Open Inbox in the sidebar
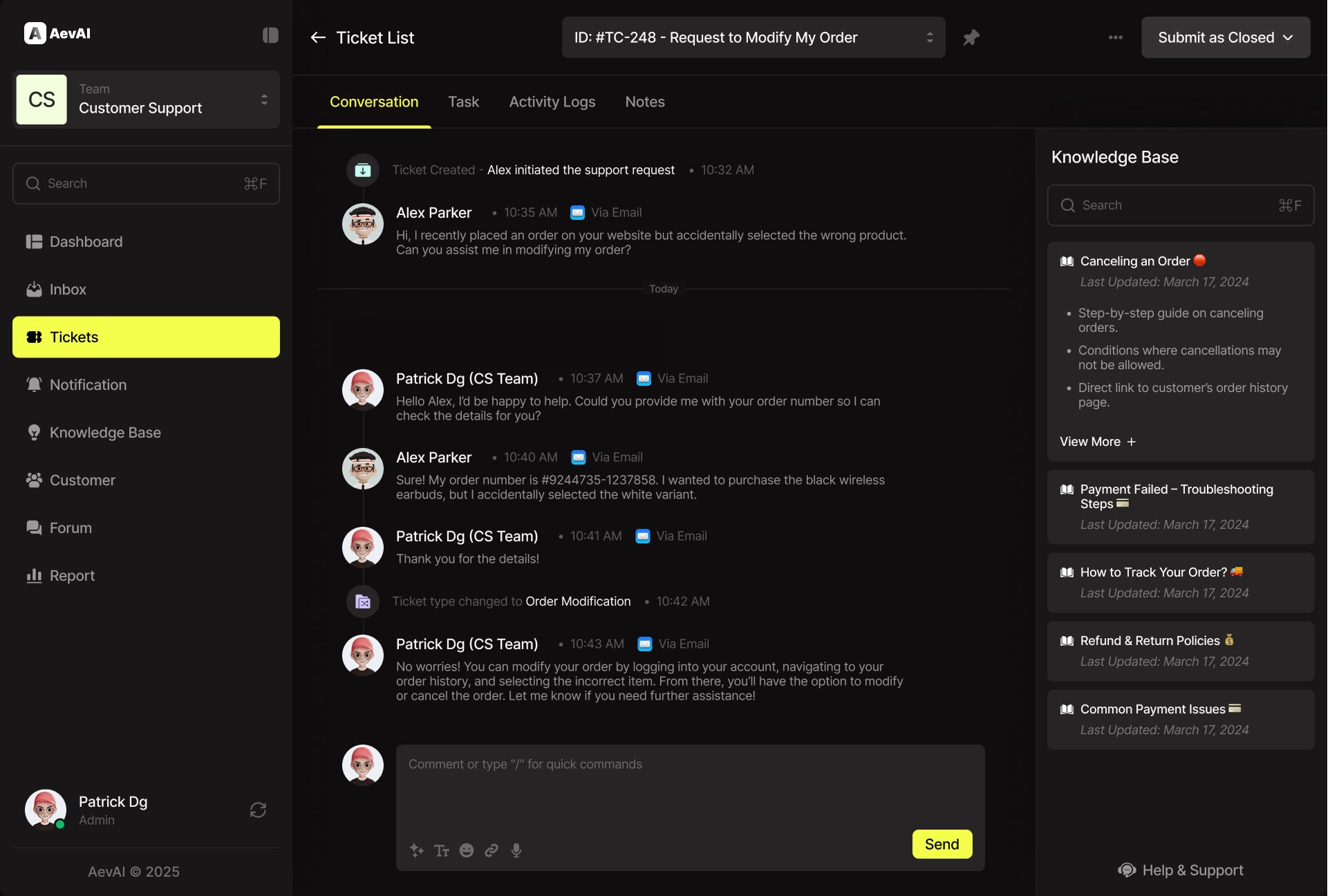This screenshot has width=1330, height=896. tap(68, 290)
